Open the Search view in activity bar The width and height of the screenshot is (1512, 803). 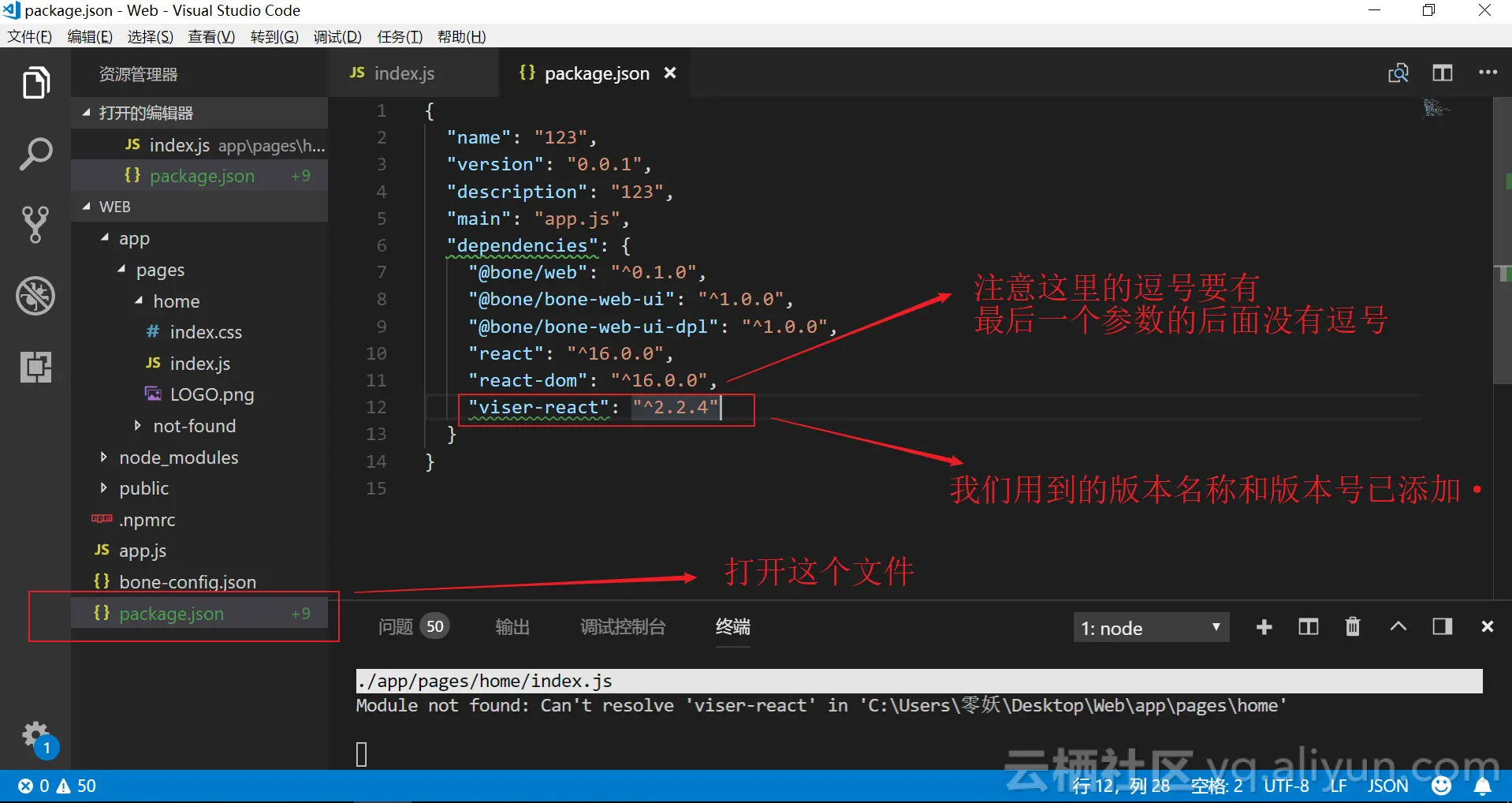[35, 155]
